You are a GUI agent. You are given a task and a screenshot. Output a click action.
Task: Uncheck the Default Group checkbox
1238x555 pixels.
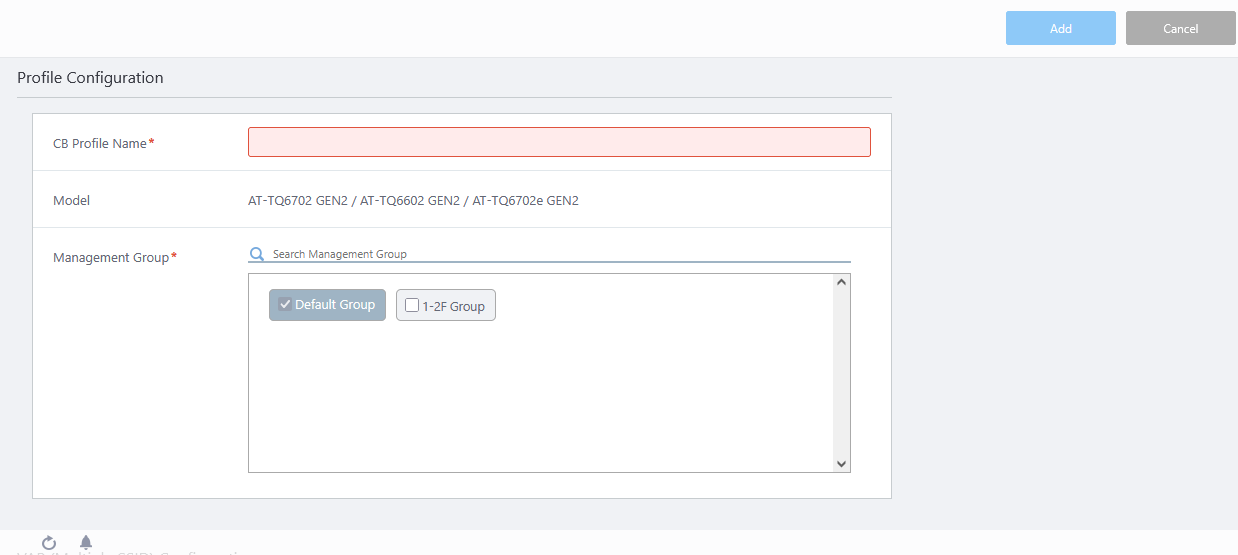(x=285, y=305)
